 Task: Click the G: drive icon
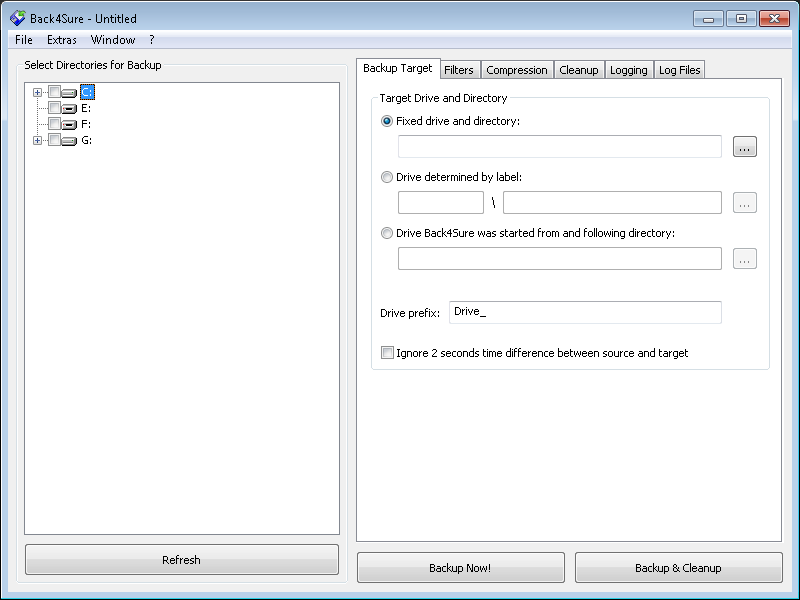pyautogui.click(x=69, y=141)
